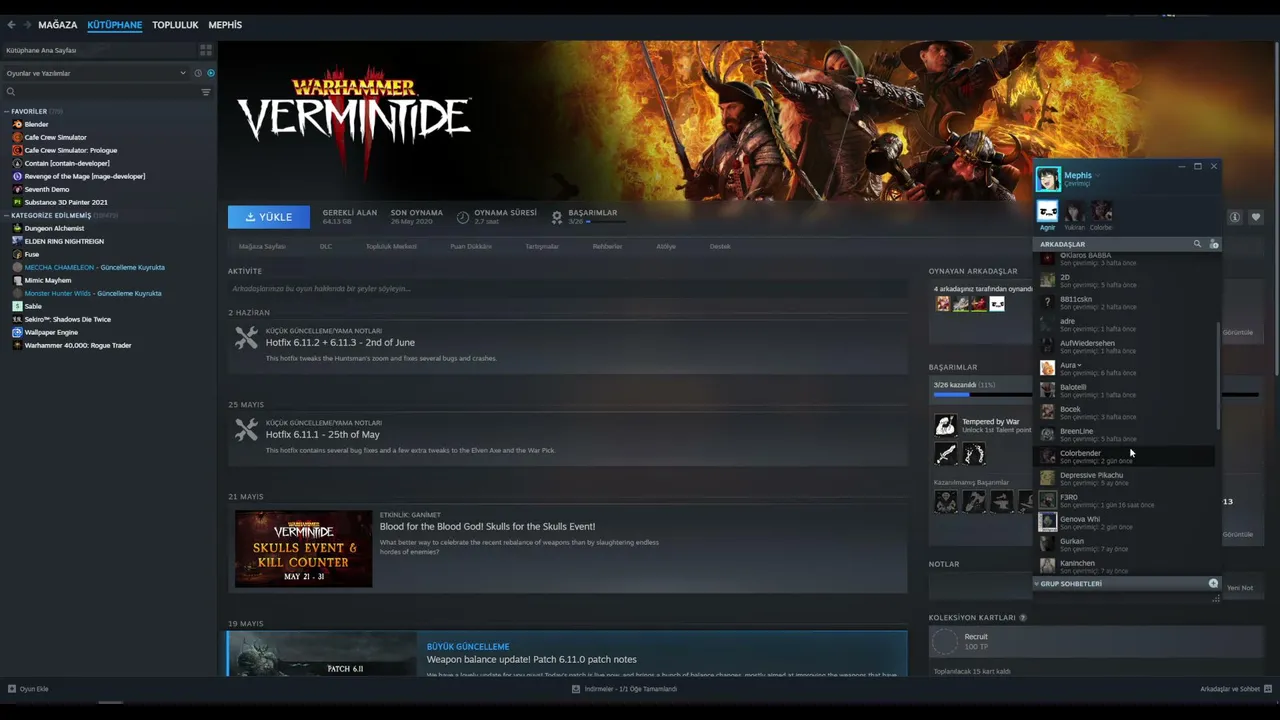Viewport: 1280px width, 720px height.
Task: Click the Sable game icon
Action: pyautogui.click(x=17, y=306)
